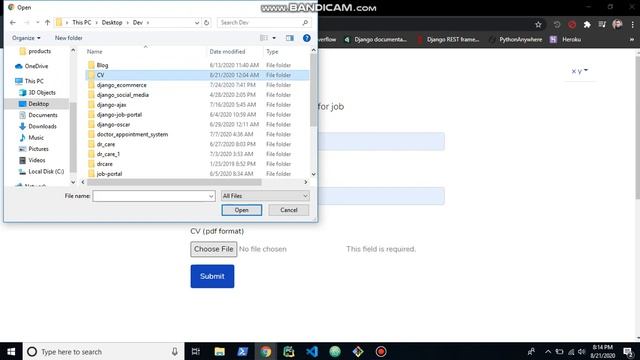
Task: Search Dev input box
Action: (264, 22)
